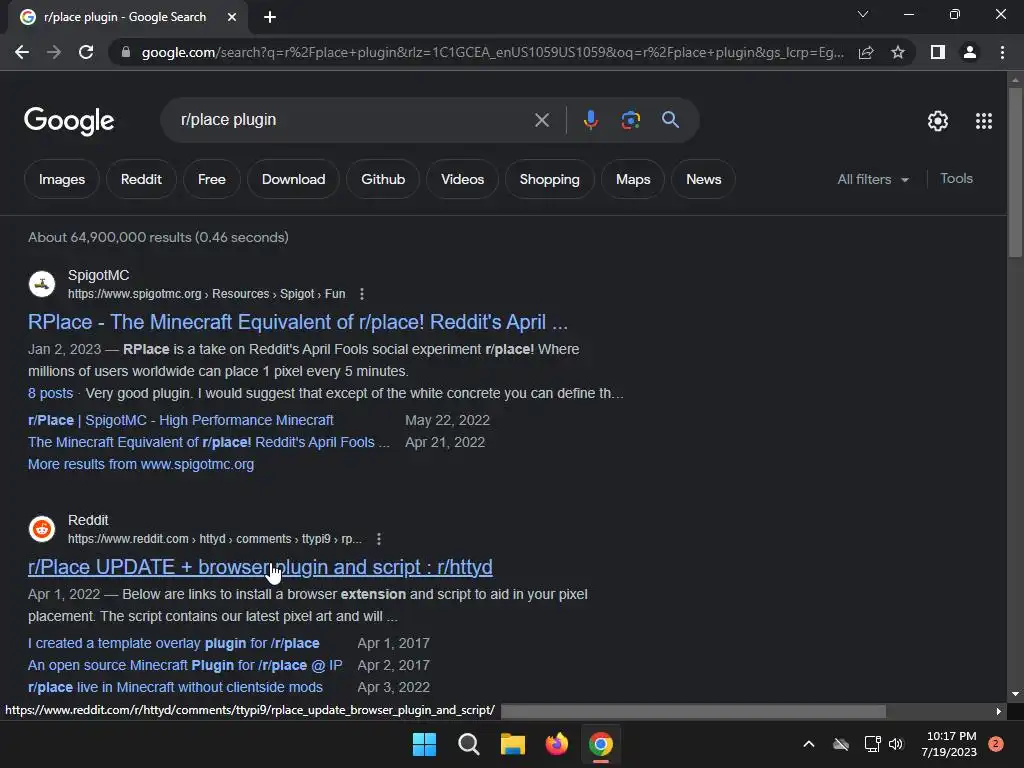View site security lock info
Image resolution: width=1024 pixels, height=768 pixels.
click(126, 52)
